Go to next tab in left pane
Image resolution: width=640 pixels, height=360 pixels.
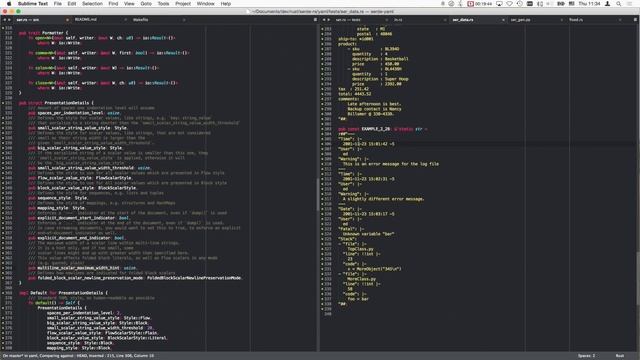click(x=9, y=20)
